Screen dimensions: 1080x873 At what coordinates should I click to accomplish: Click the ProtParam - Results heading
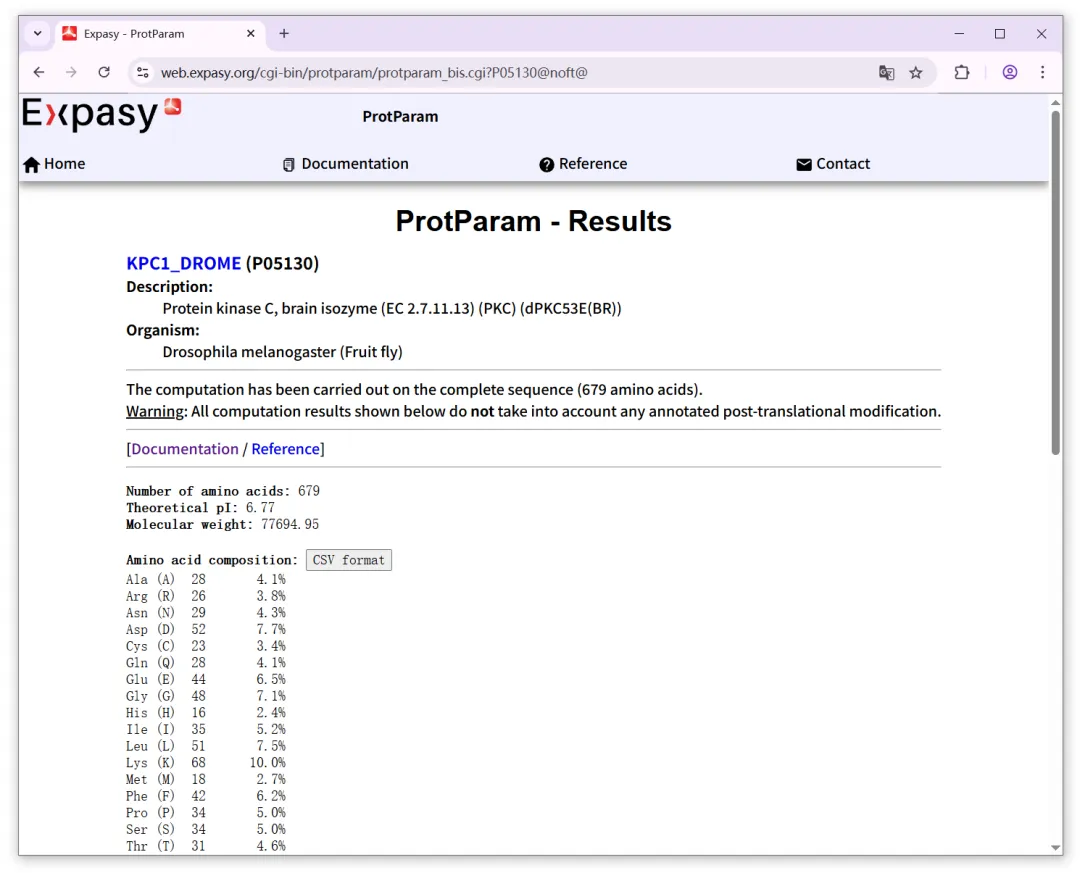533,221
